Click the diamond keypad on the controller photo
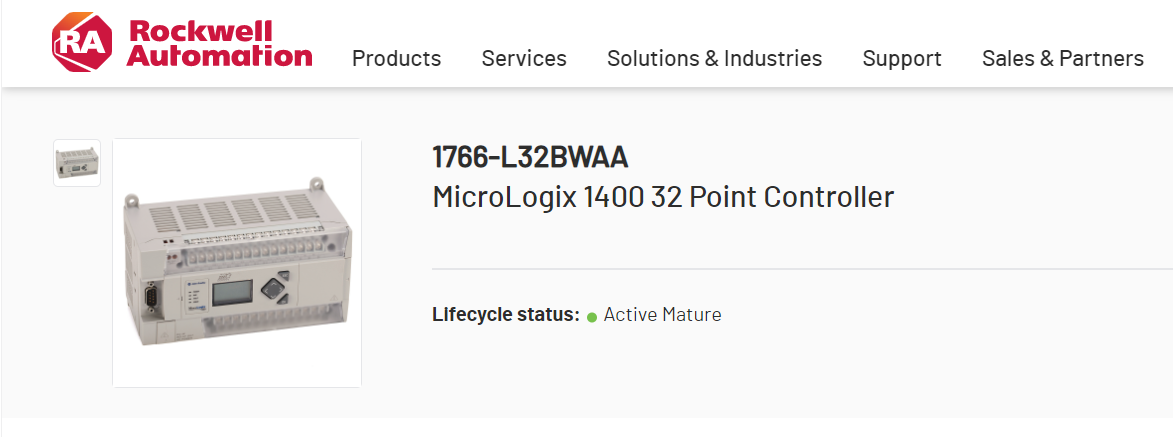The image size is (1173, 437). (273, 289)
